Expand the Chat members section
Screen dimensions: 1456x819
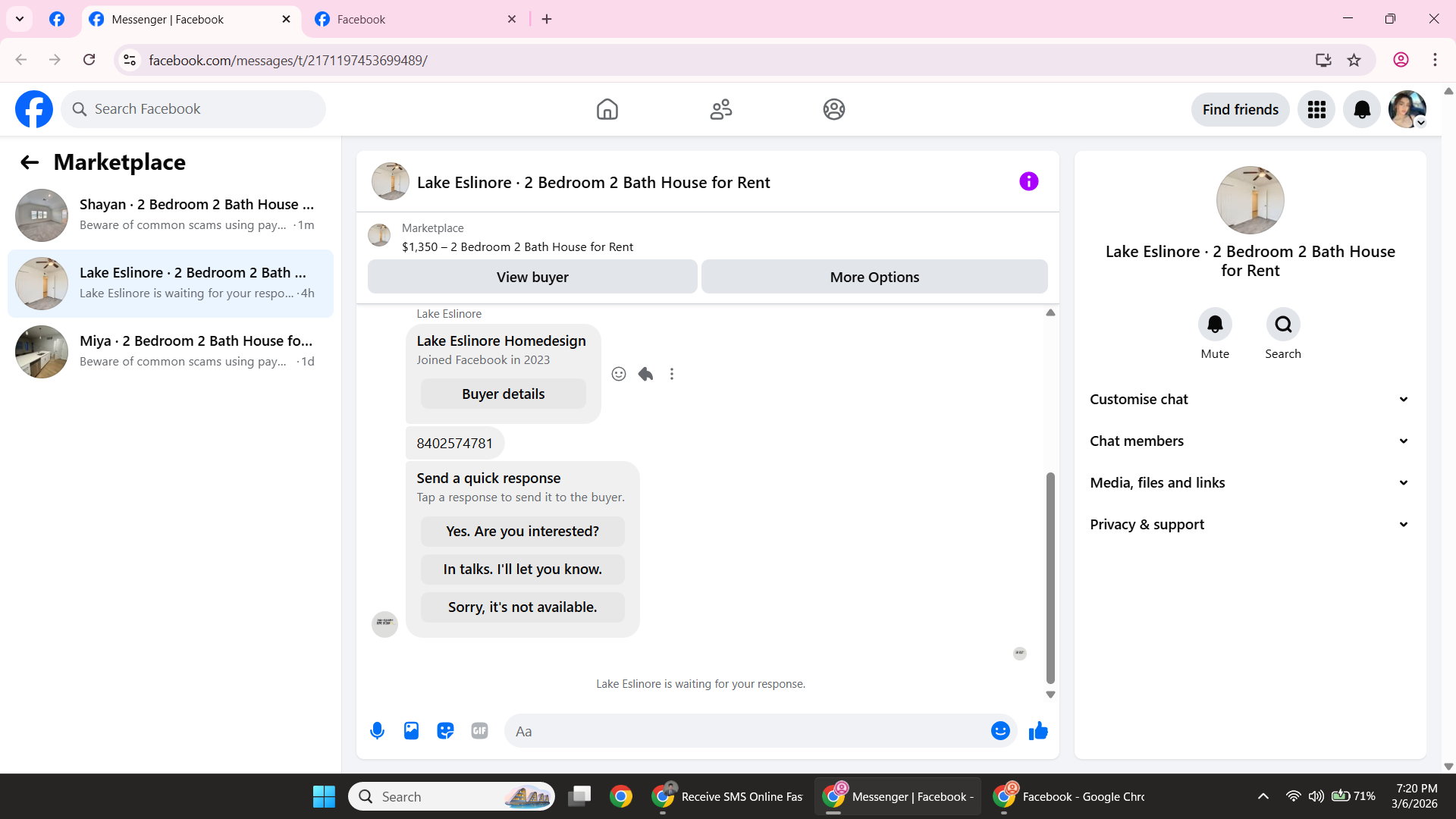(x=1250, y=441)
